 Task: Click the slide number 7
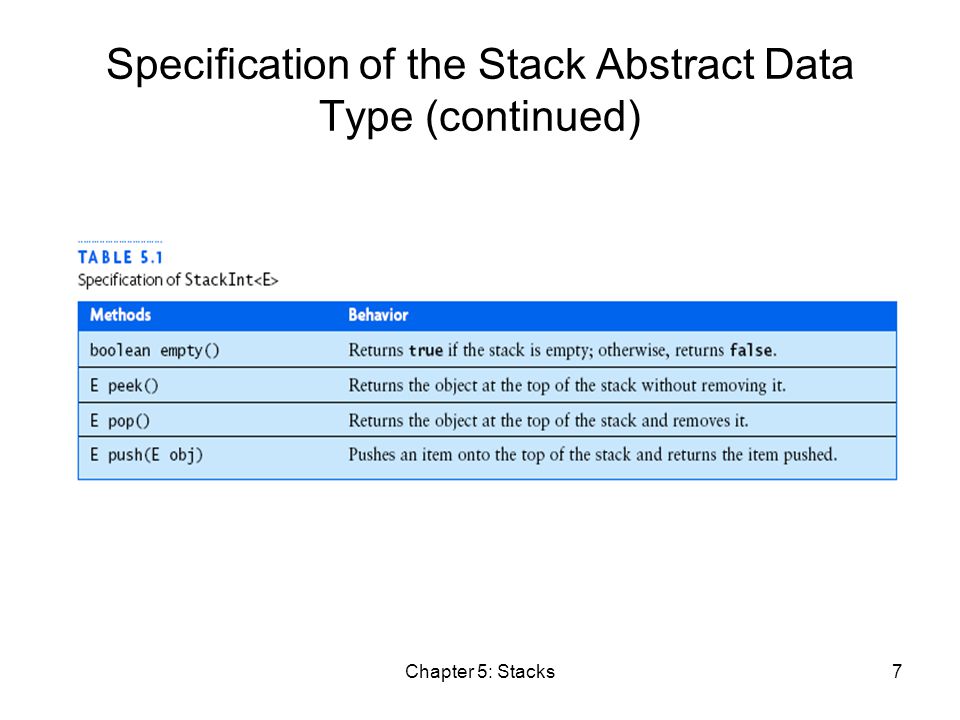897,672
